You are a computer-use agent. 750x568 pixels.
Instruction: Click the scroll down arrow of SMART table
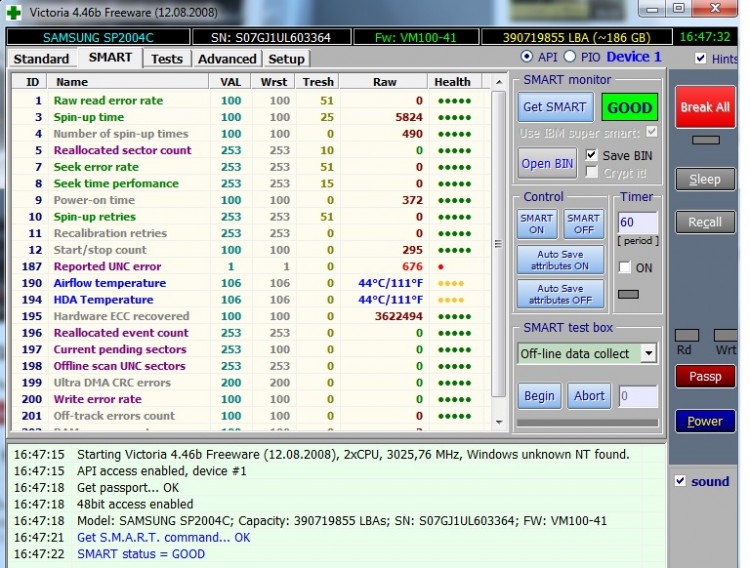(x=499, y=422)
